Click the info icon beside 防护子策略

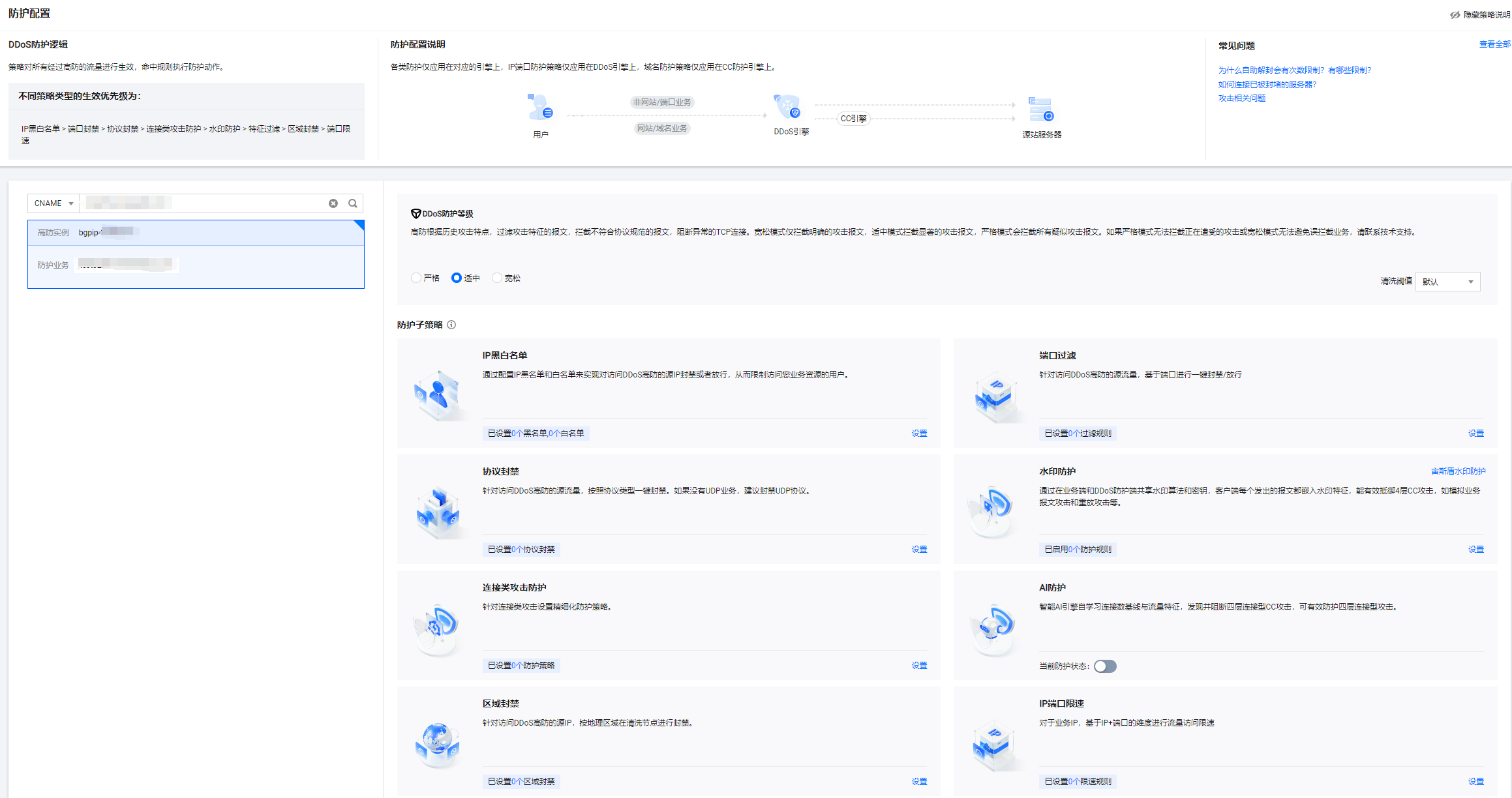point(451,325)
